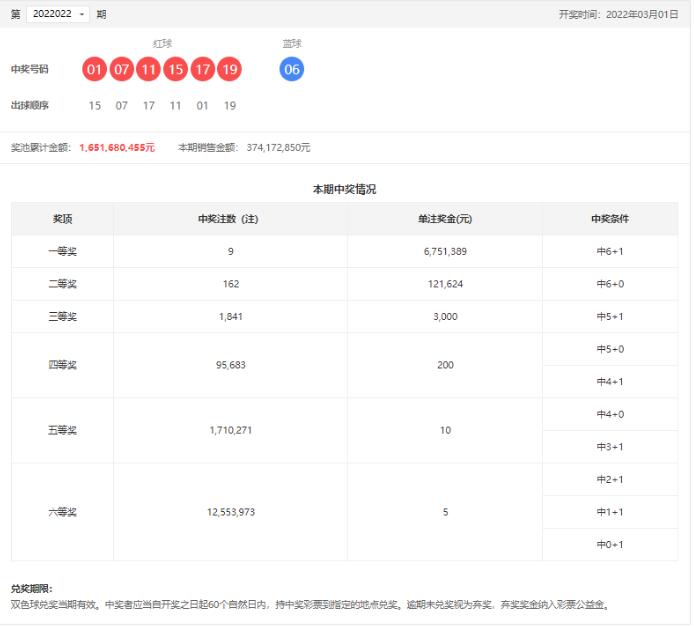
Task: Click the 中6+0 condition cell
Action: (x=610, y=284)
